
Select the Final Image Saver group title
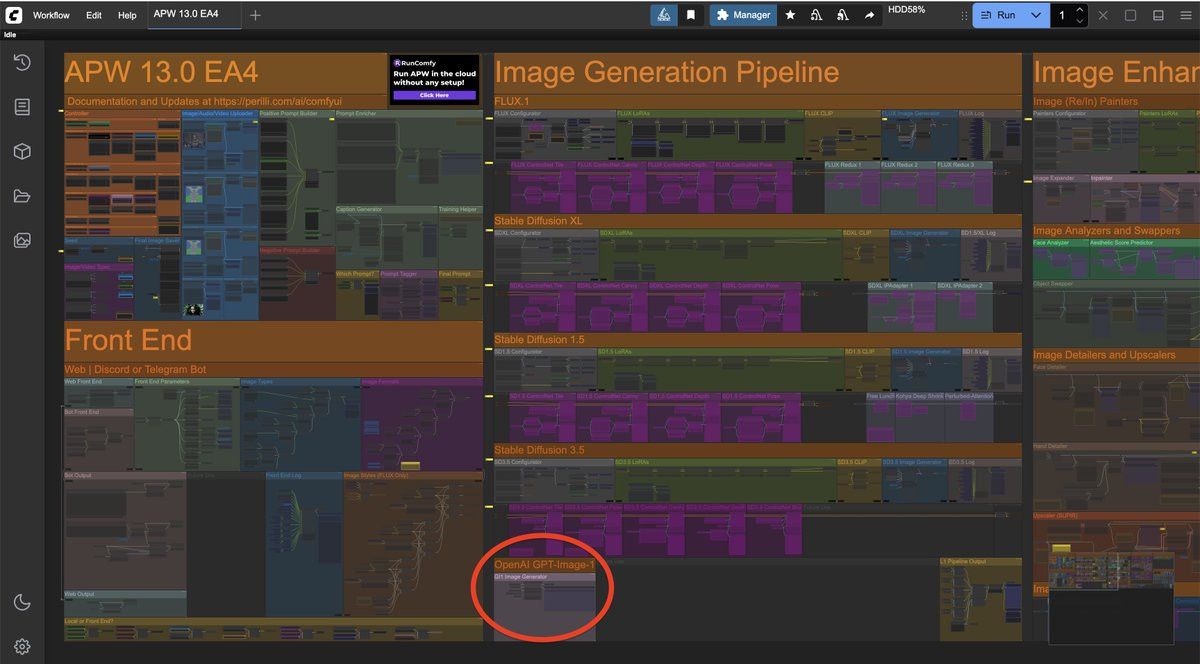(156, 241)
